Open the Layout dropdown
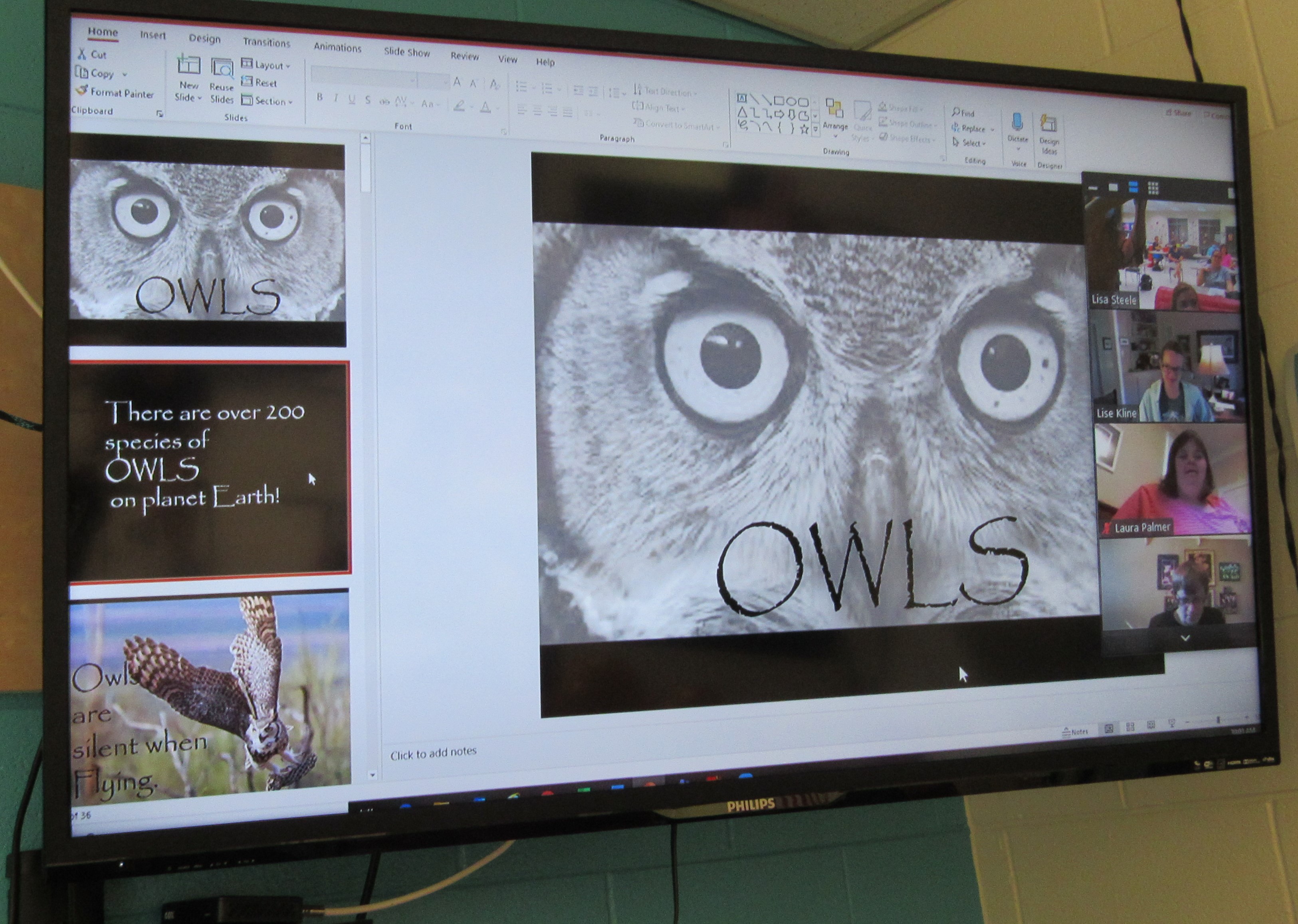The height and width of the screenshot is (924, 1298). click(266, 64)
